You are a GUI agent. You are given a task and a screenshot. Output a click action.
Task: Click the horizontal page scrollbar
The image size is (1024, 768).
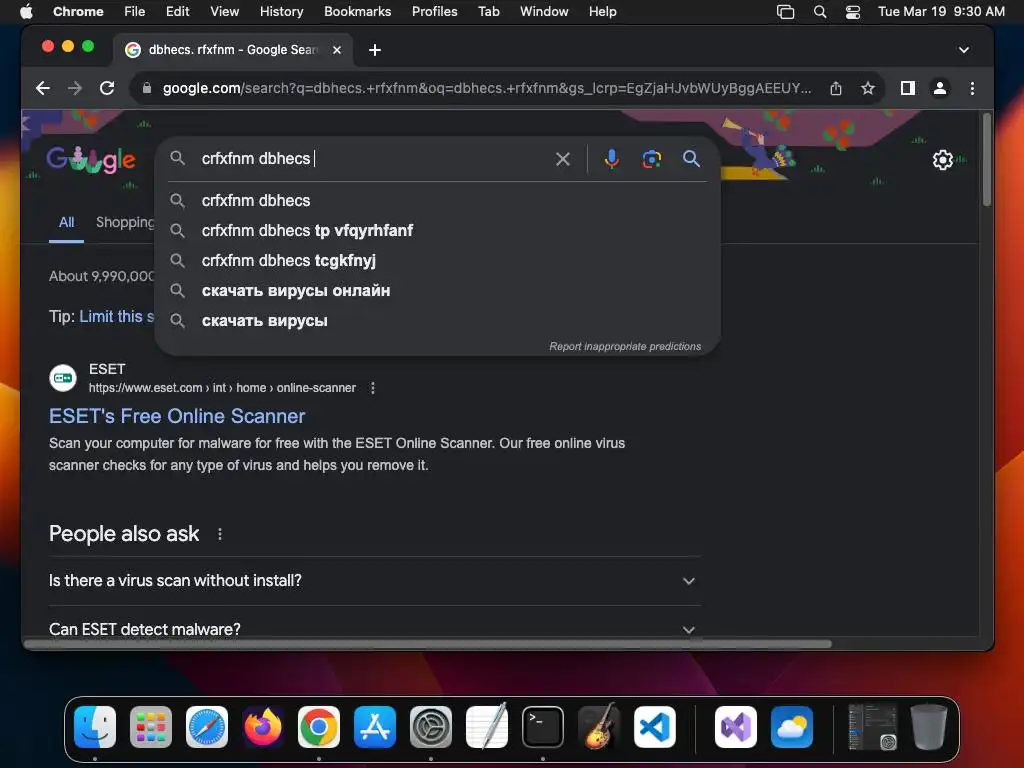(x=428, y=644)
